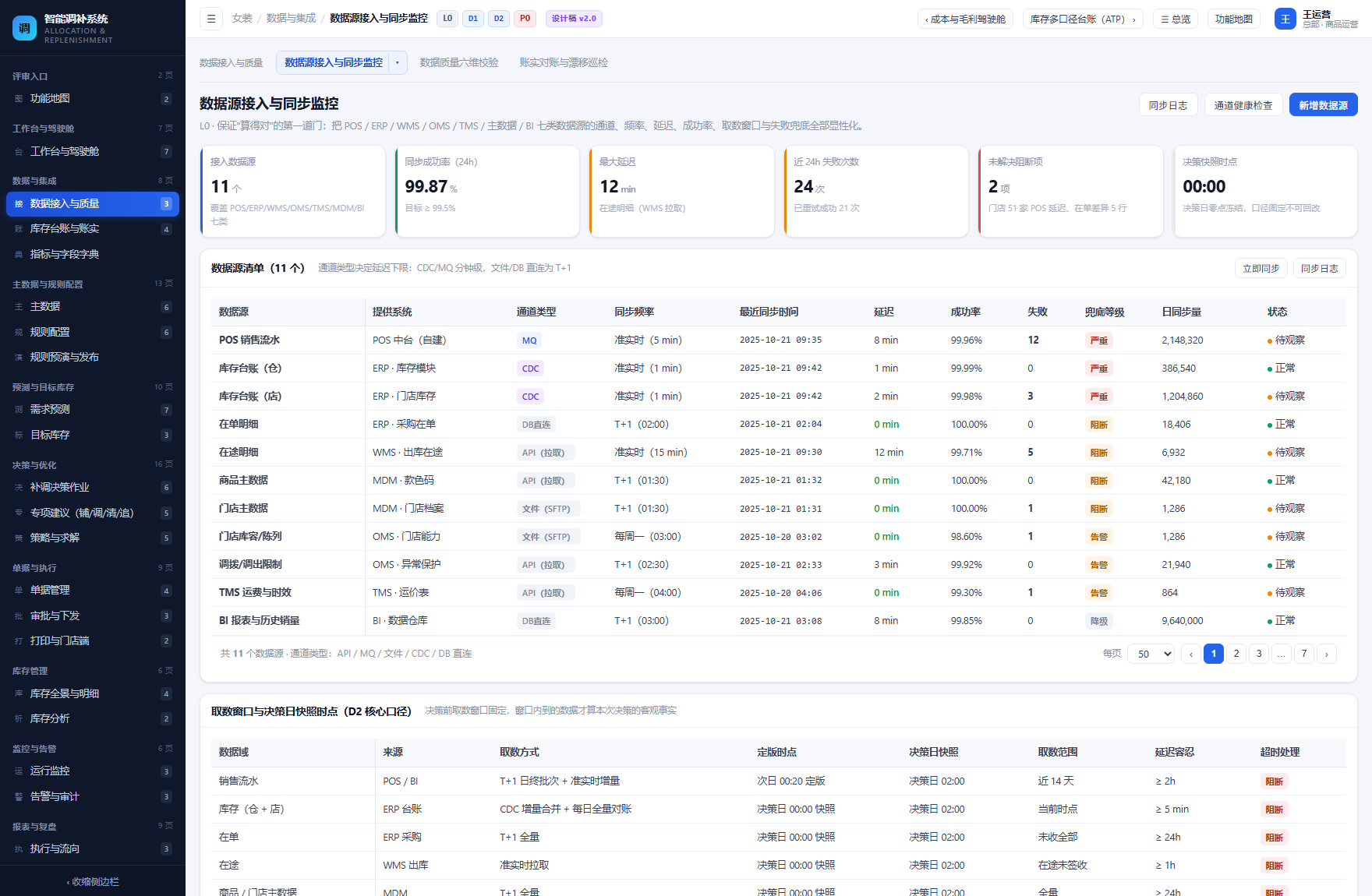Click the hamburger menu toggle icon
Image resolution: width=1372 pixels, height=896 pixels.
[211, 19]
